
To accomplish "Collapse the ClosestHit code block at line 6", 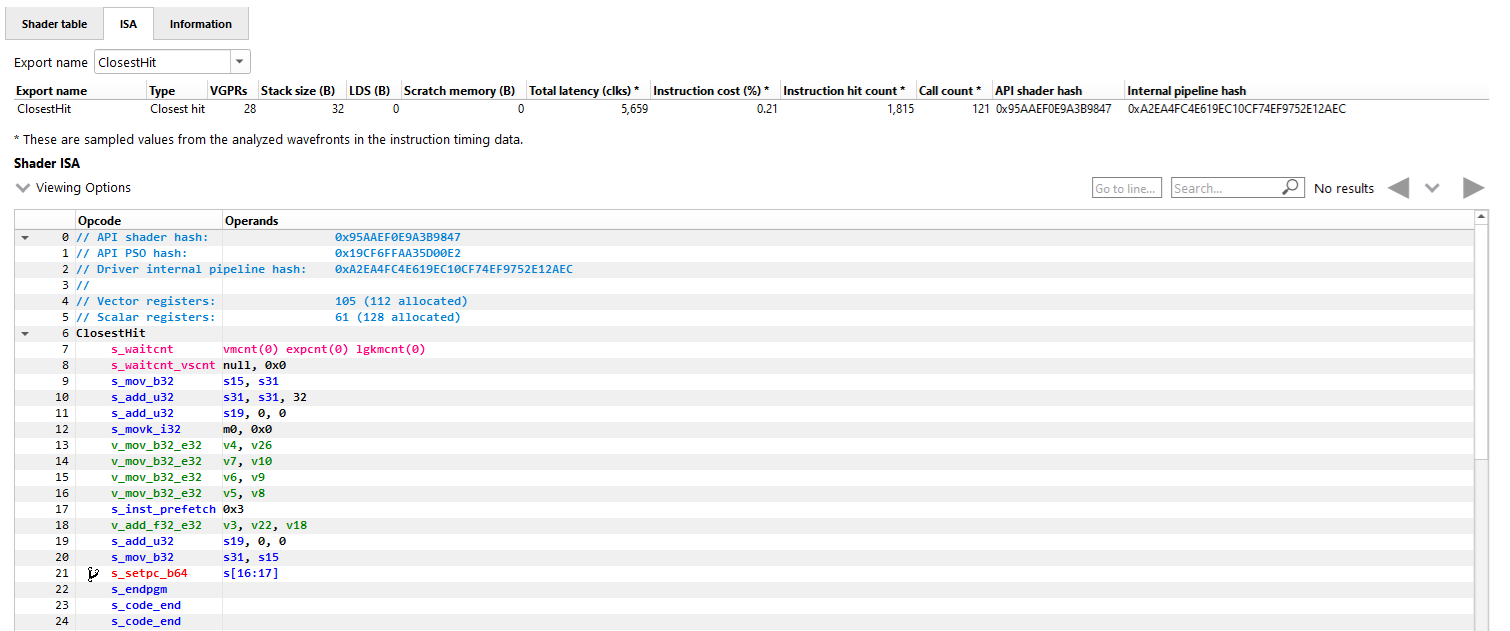I will pos(24,334).
